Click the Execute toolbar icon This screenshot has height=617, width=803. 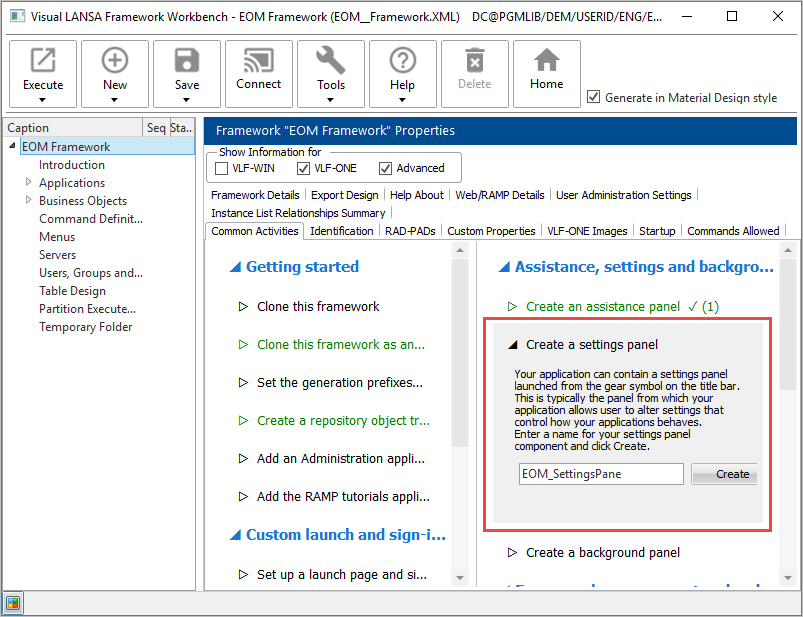[x=43, y=60]
